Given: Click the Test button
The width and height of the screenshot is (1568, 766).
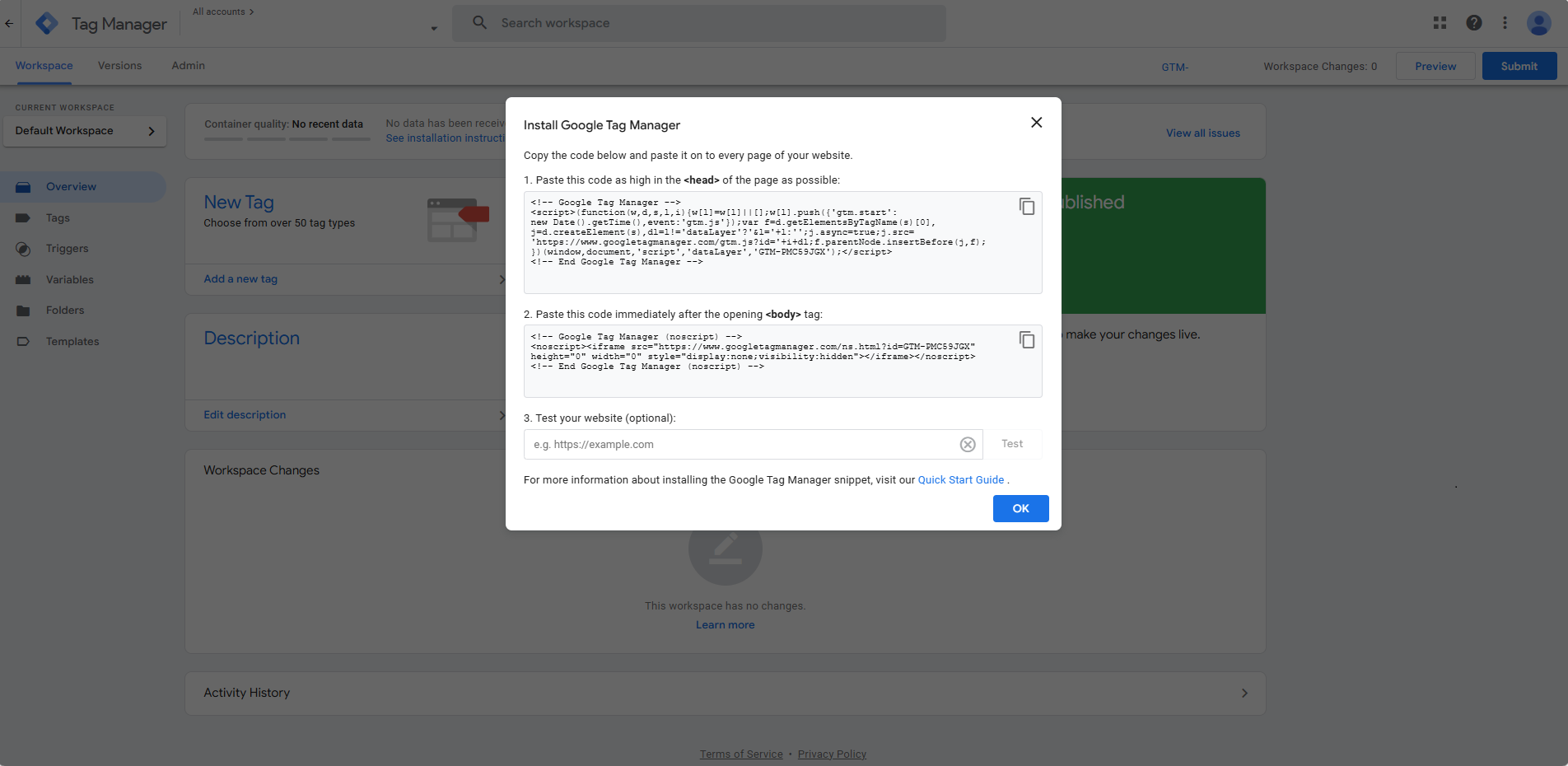Looking at the screenshot, I should pos(1012,444).
